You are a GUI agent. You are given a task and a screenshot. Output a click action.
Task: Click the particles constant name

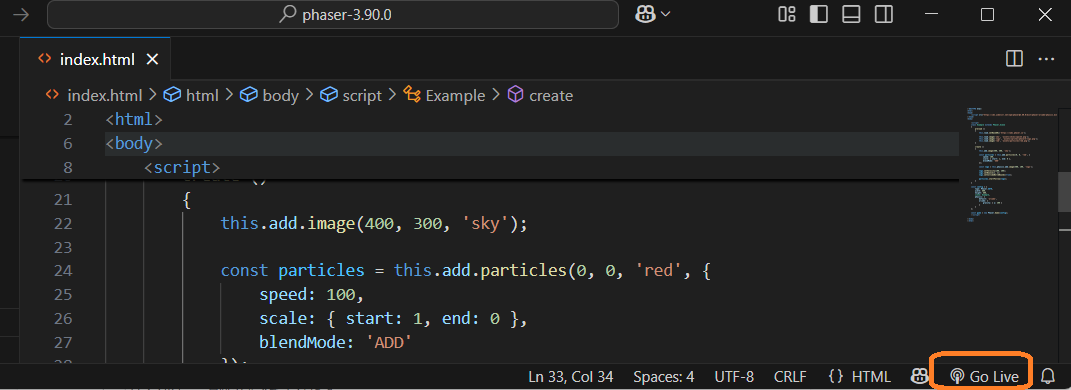321,270
